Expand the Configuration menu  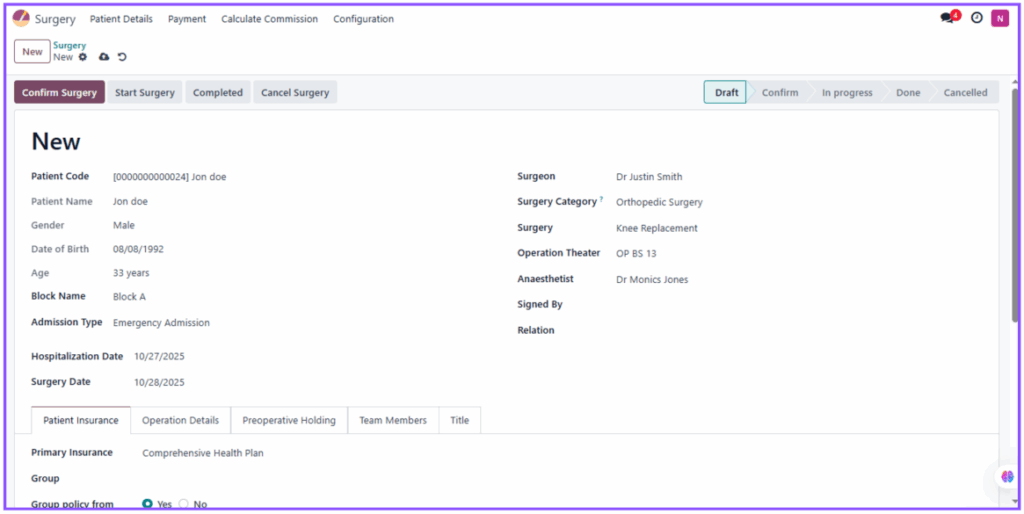click(363, 19)
